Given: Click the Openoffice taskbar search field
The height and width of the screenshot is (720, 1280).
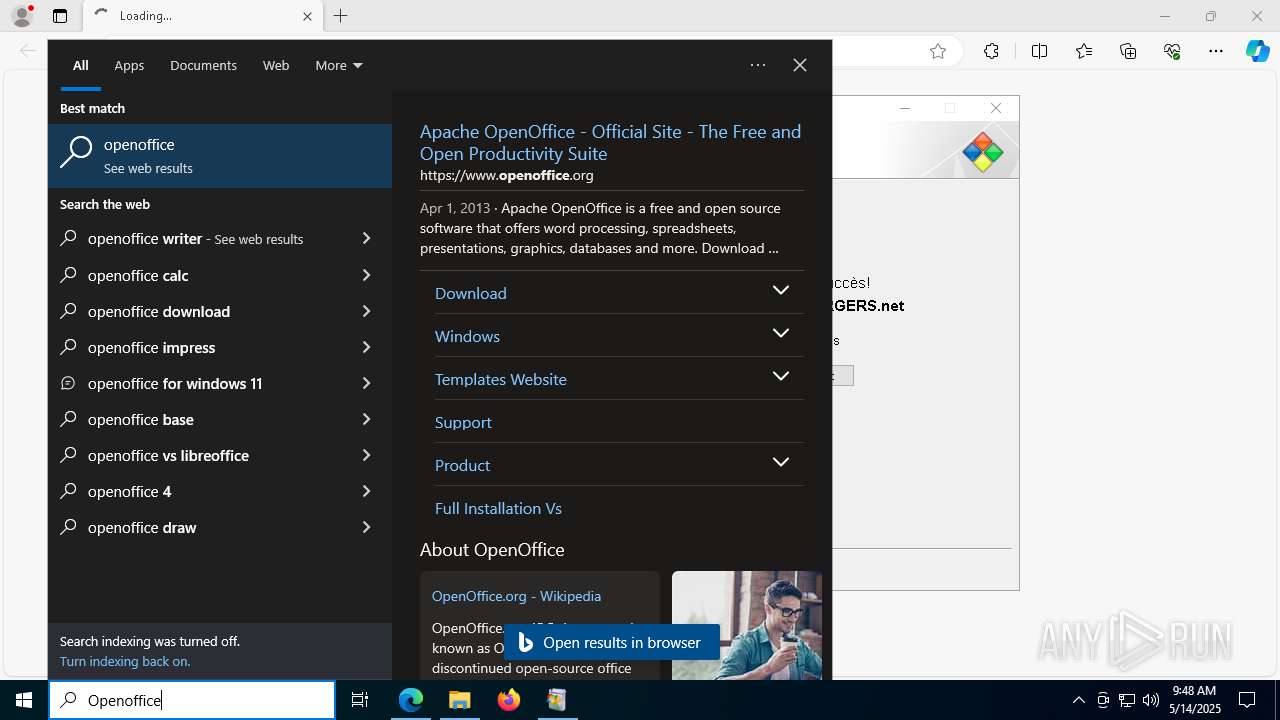Looking at the screenshot, I should [x=192, y=700].
